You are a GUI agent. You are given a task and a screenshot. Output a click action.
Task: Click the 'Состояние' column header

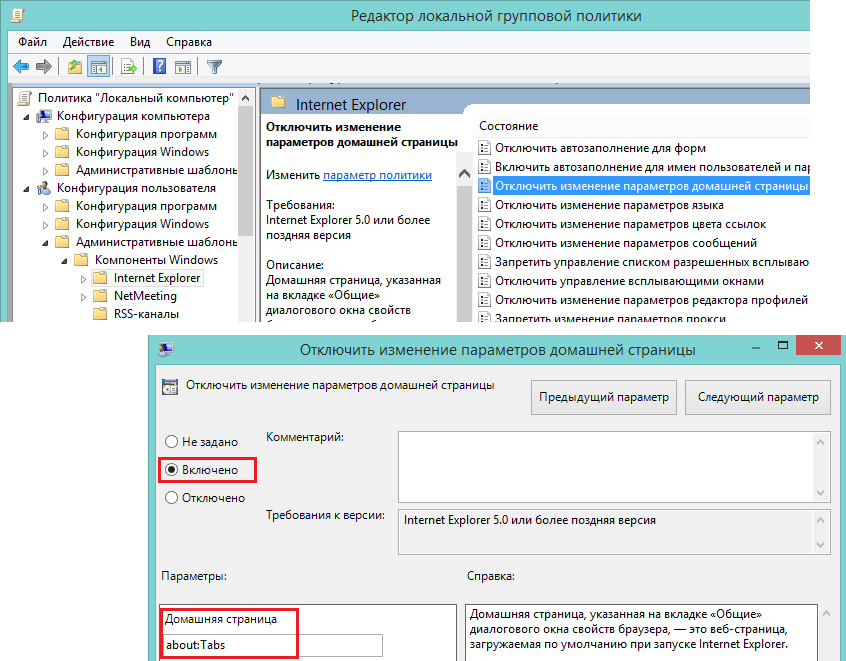[x=509, y=126]
